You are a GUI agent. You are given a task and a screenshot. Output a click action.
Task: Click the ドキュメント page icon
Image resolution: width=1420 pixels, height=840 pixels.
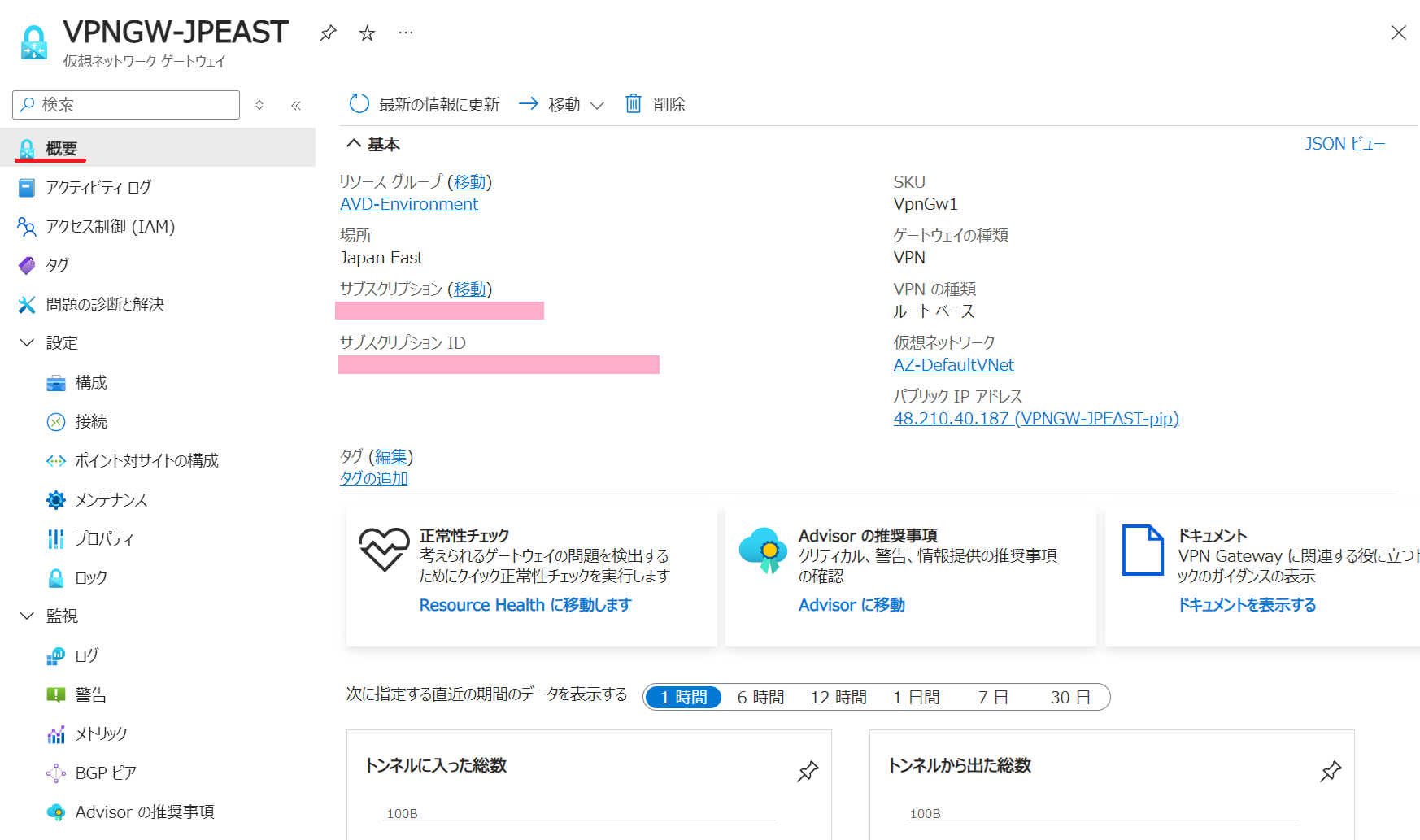point(1143,550)
